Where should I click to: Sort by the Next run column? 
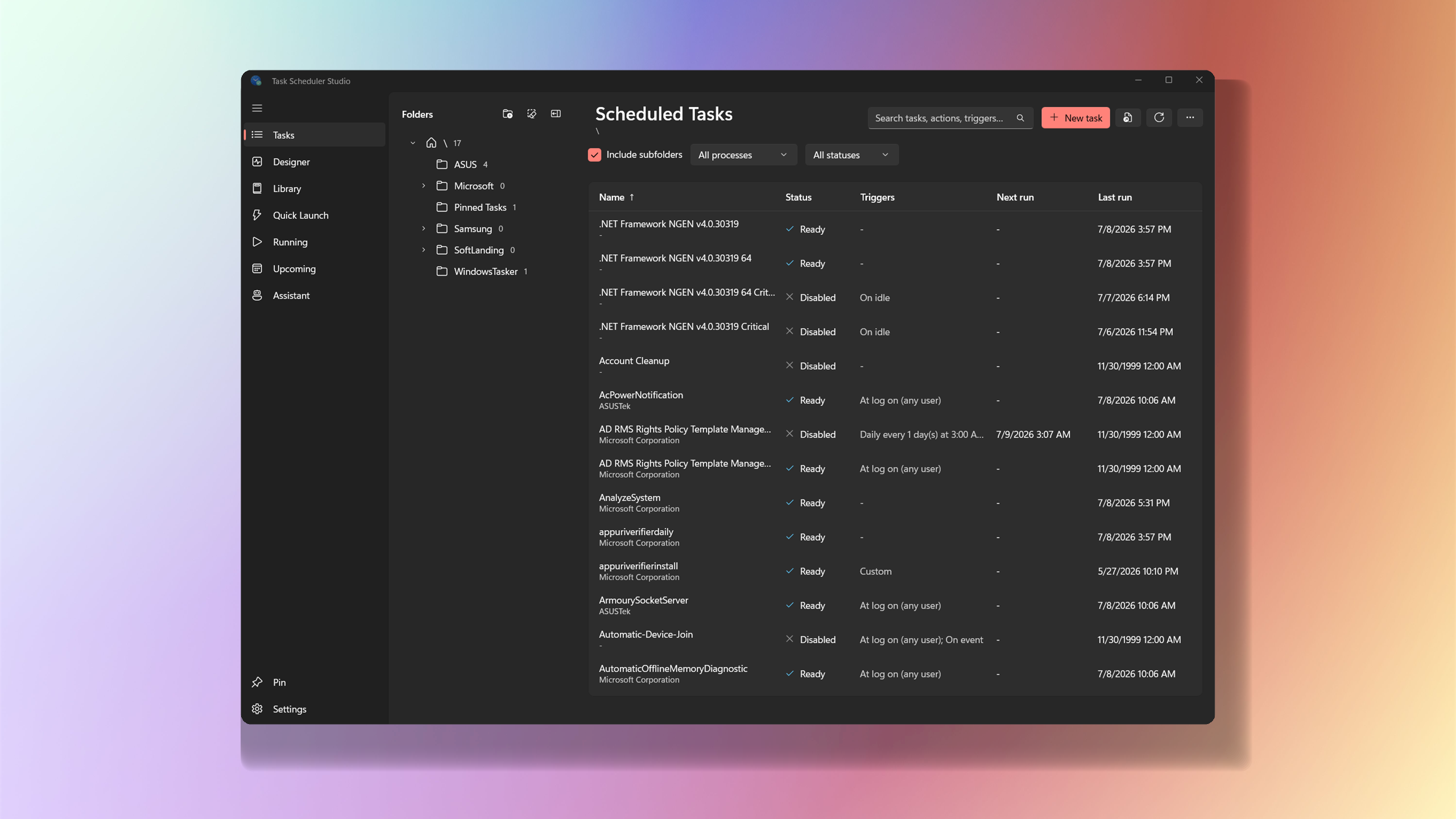tap(1015, 197)
